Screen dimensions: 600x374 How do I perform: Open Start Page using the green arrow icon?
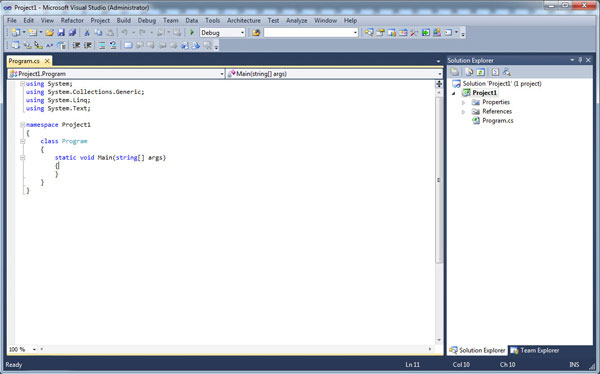(426, 33)
